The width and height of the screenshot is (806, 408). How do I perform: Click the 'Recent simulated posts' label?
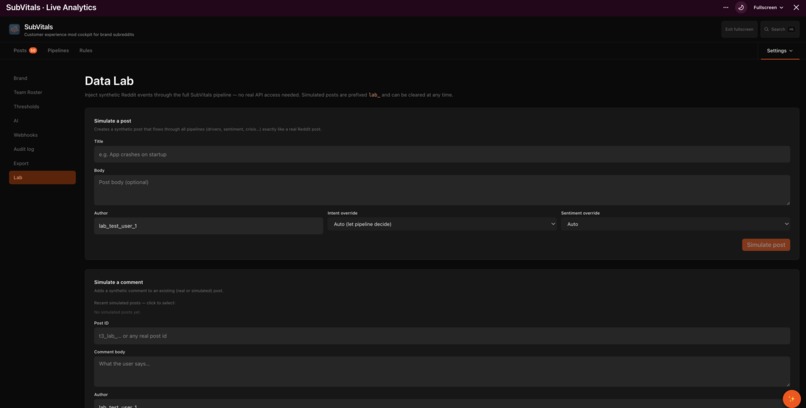click(134, 303)
